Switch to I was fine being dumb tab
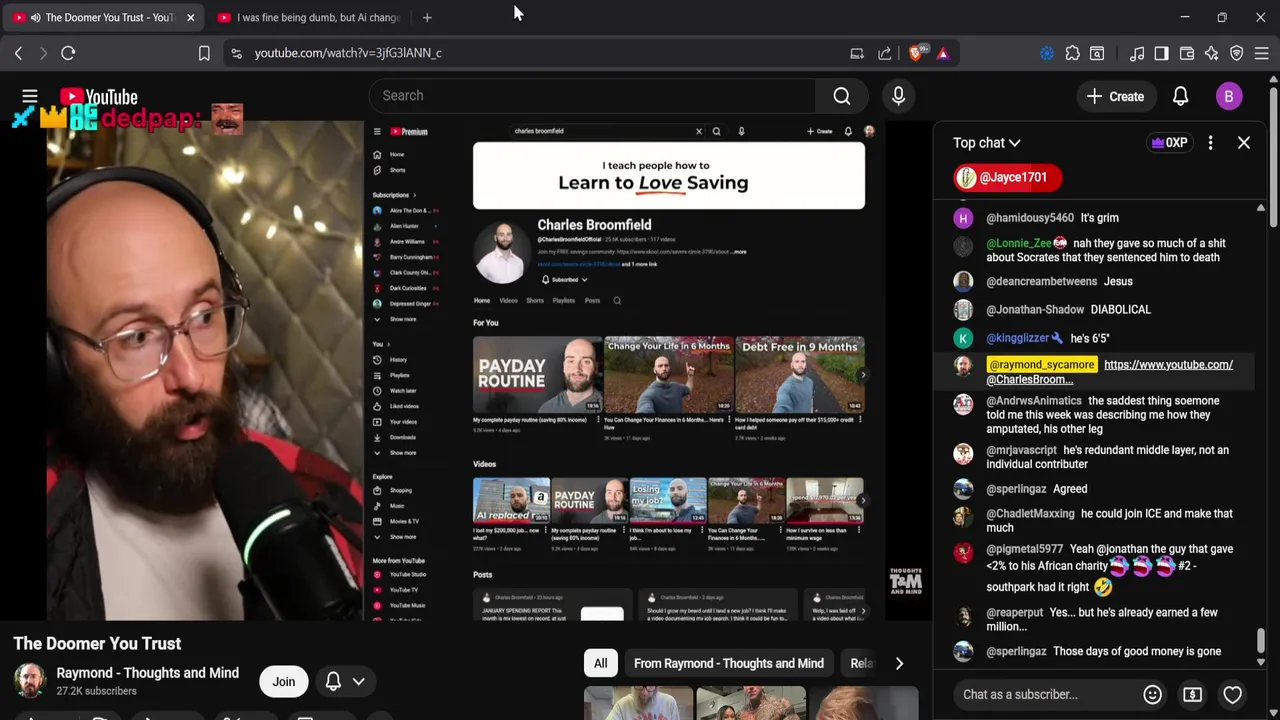Screen dimensions: 1280x720 pyautogui.click(x=307, y=17)
